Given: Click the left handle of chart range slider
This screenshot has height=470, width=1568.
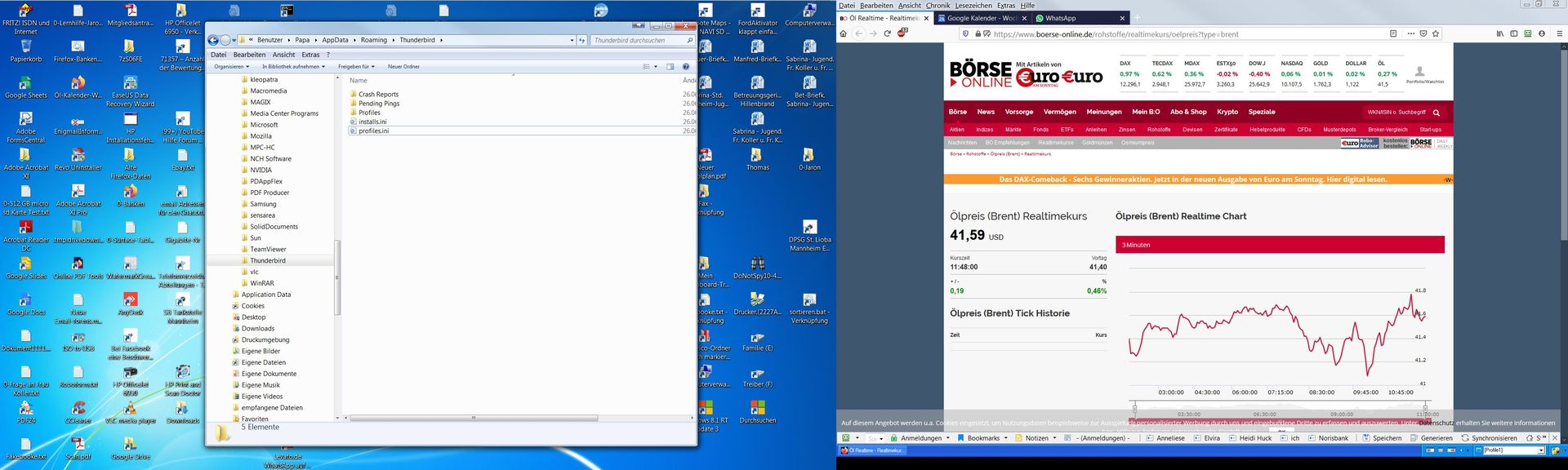Looking at the screenshot, I should [1134, 408].
